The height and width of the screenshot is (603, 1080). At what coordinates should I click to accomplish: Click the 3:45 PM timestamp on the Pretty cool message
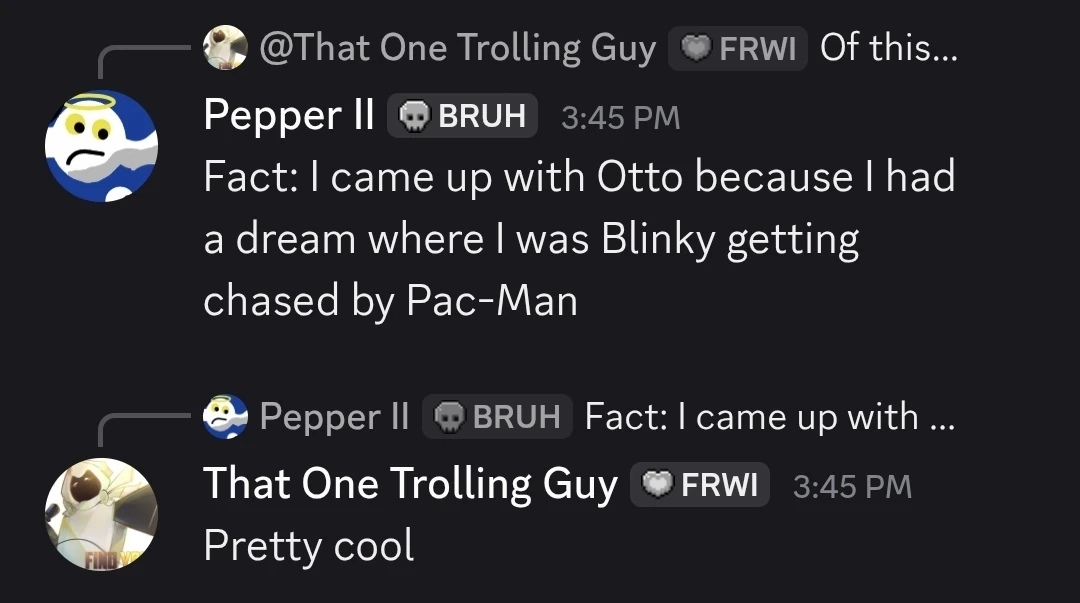coord(852,487)
